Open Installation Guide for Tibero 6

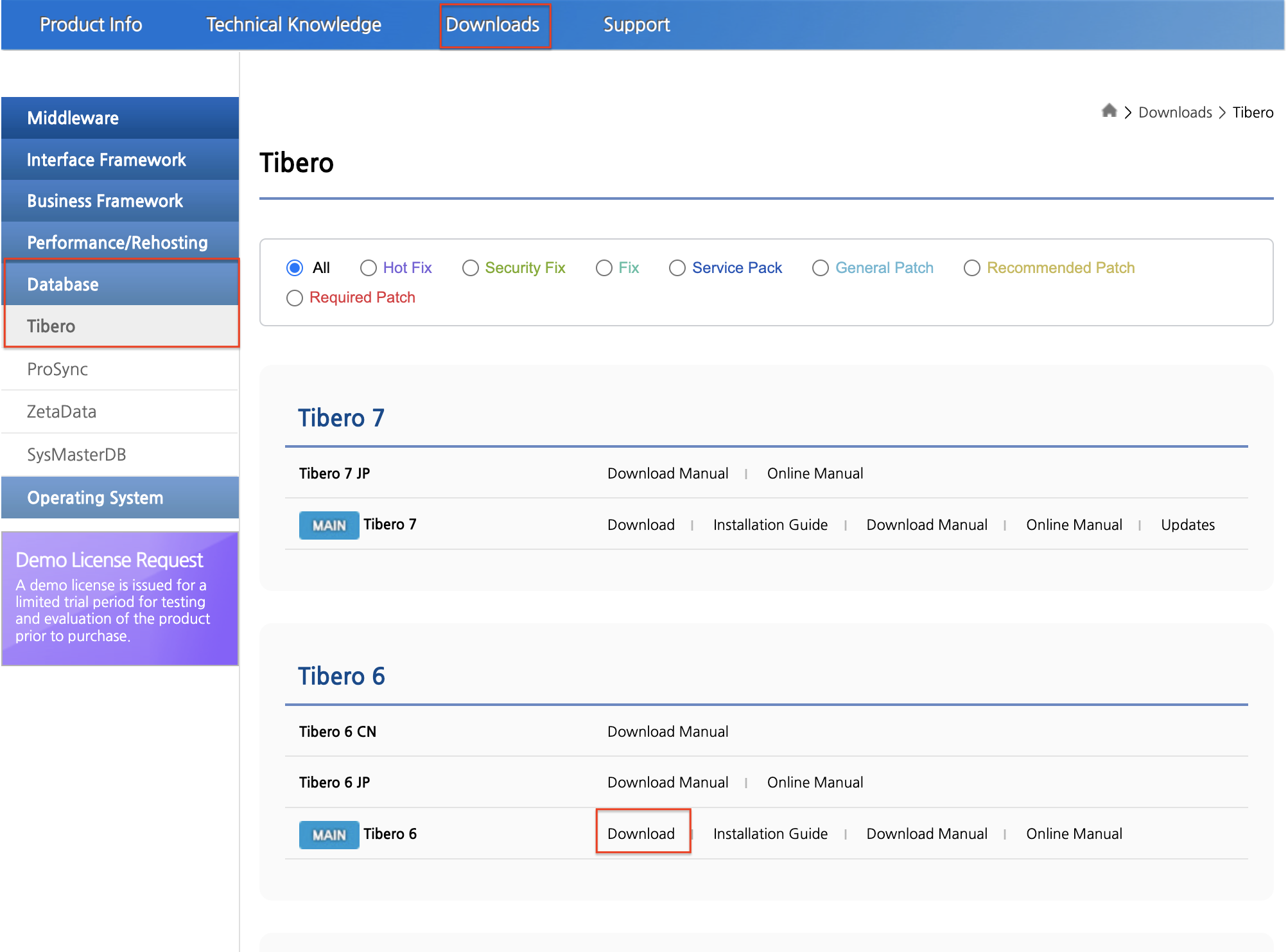pos(770,834)
